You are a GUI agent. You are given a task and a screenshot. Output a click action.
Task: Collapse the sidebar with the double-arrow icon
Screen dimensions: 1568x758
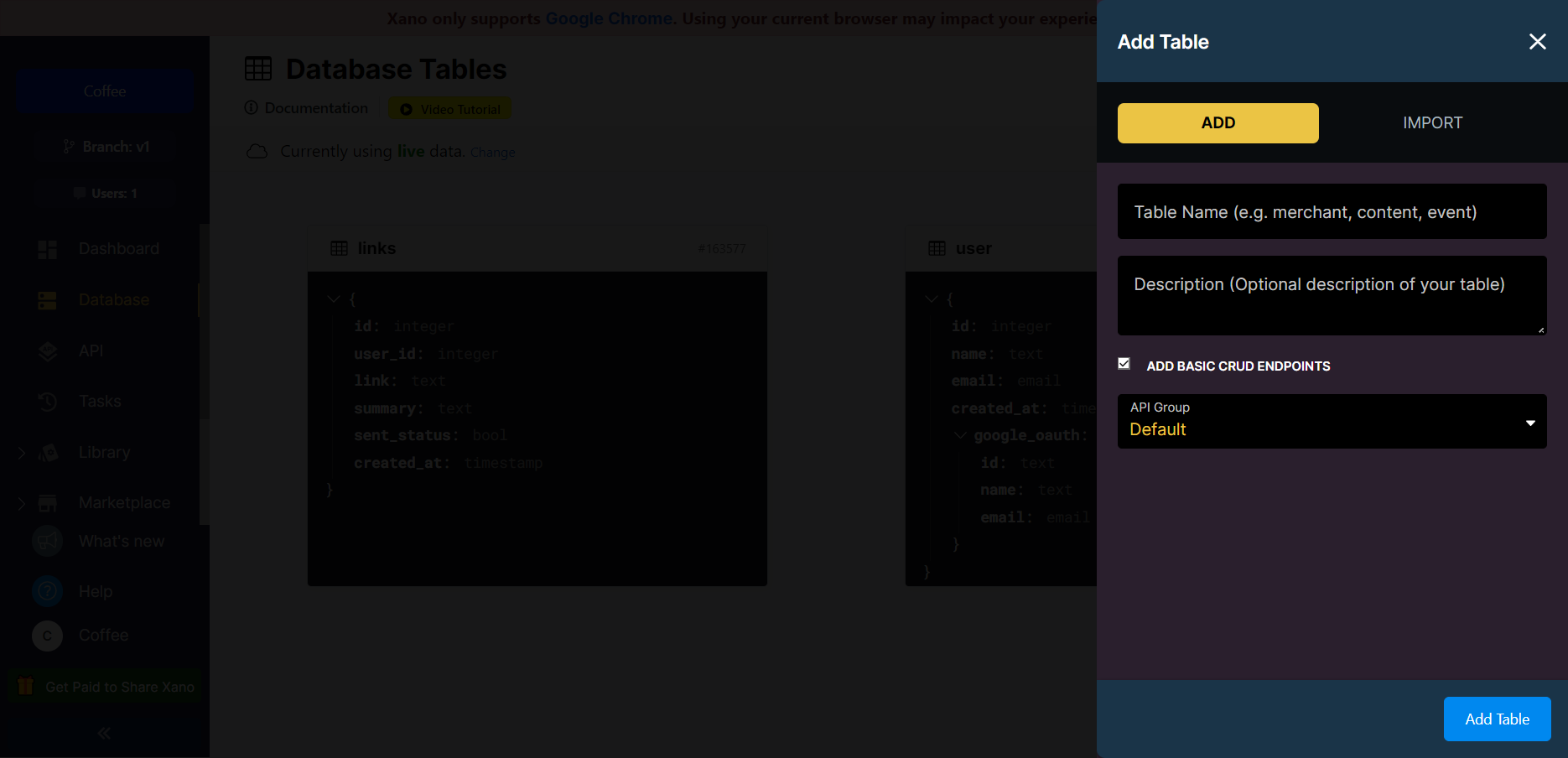pyautogui.click(x=104, y=734)
